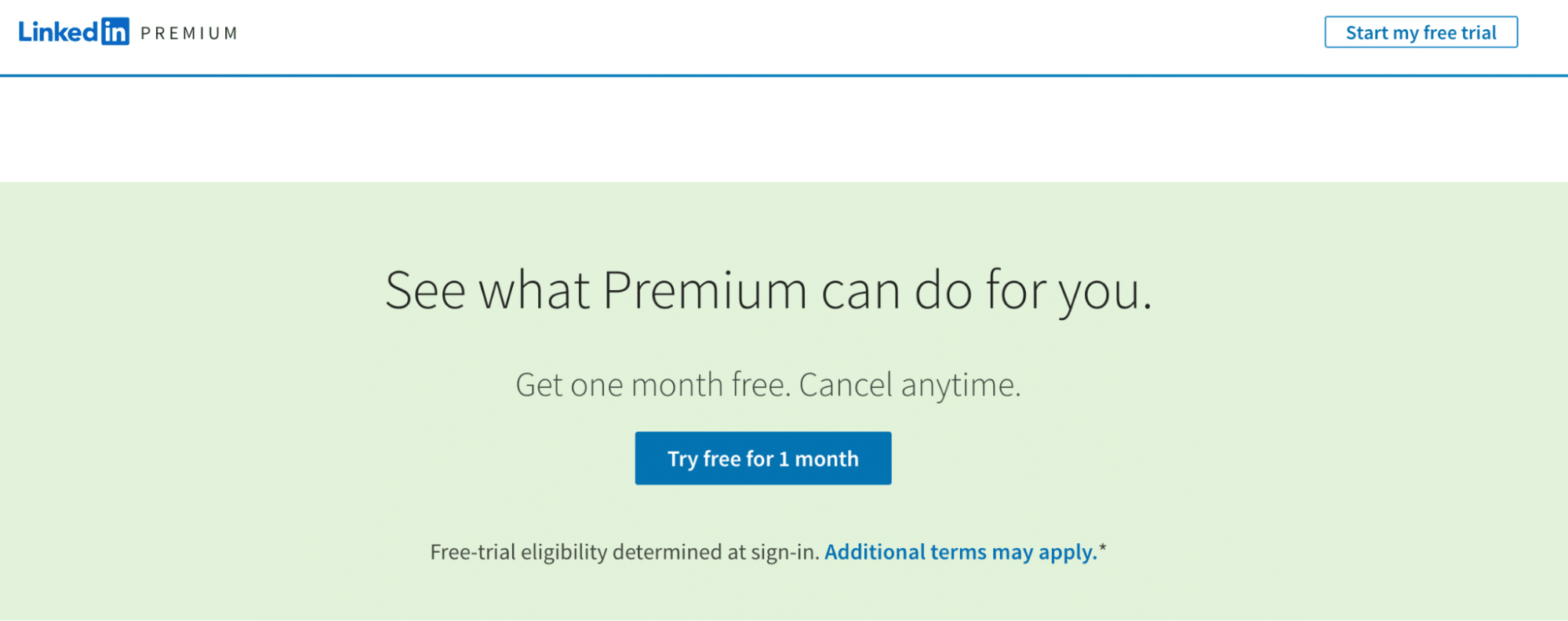1568x621 pixels.
Task: Click the Free-trial eligibility determined at sign-in text
Action: pyautogui.click(x=624, y=552)
